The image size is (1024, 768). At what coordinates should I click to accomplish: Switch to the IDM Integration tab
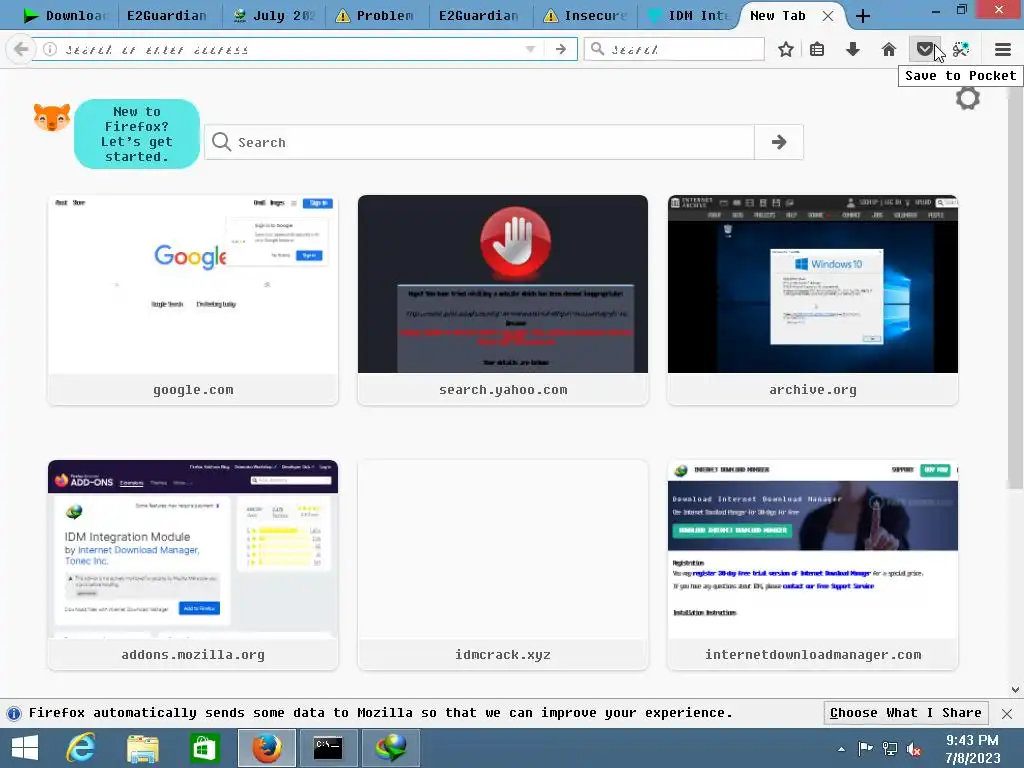(688, 16)
